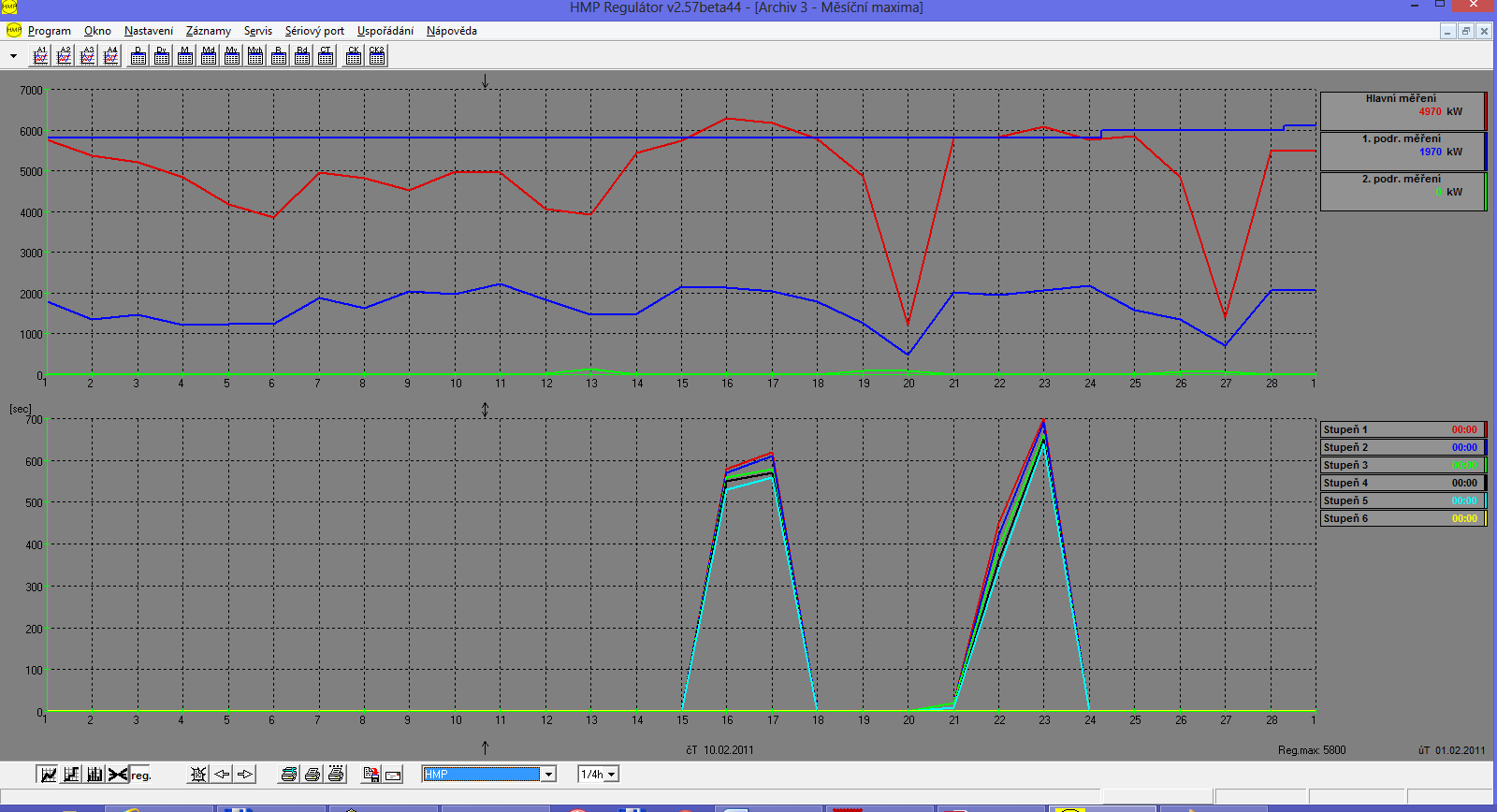The width and height of the screenshot is (1497, 812).
Task: Open the Uspořádání menu
Action: [x=385, y=31]
